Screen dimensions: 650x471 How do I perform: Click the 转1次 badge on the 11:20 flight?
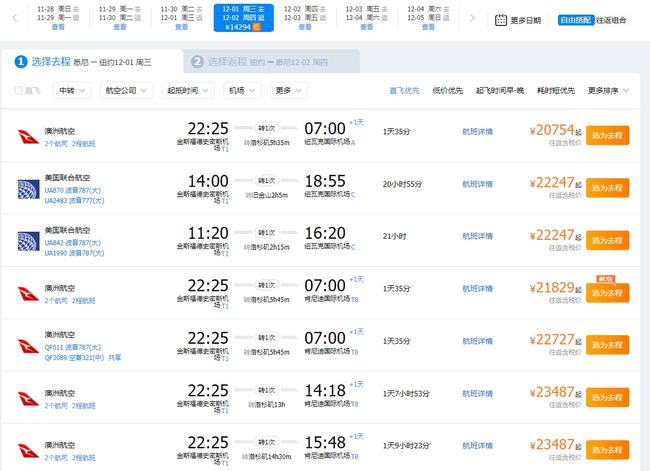click(267, 233)
